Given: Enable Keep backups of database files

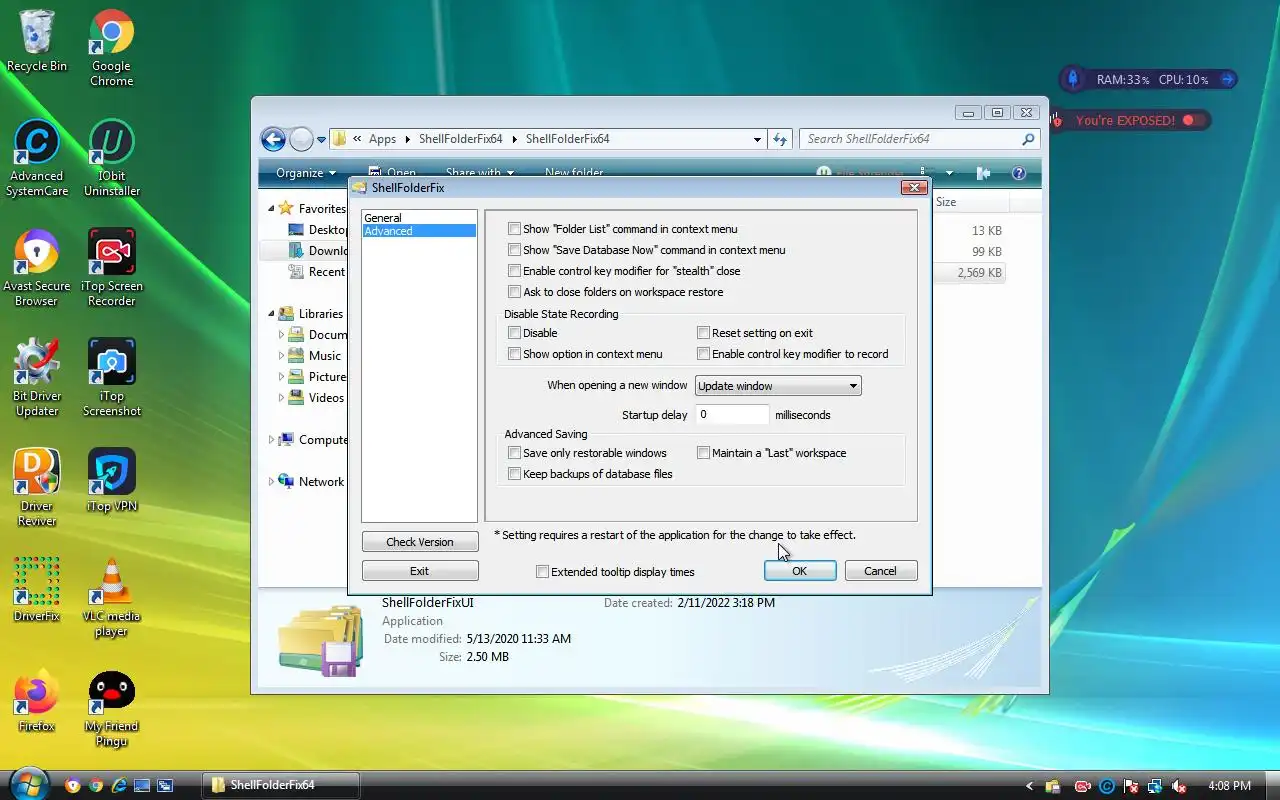Looking at the screenshot, I should point(514,474).
